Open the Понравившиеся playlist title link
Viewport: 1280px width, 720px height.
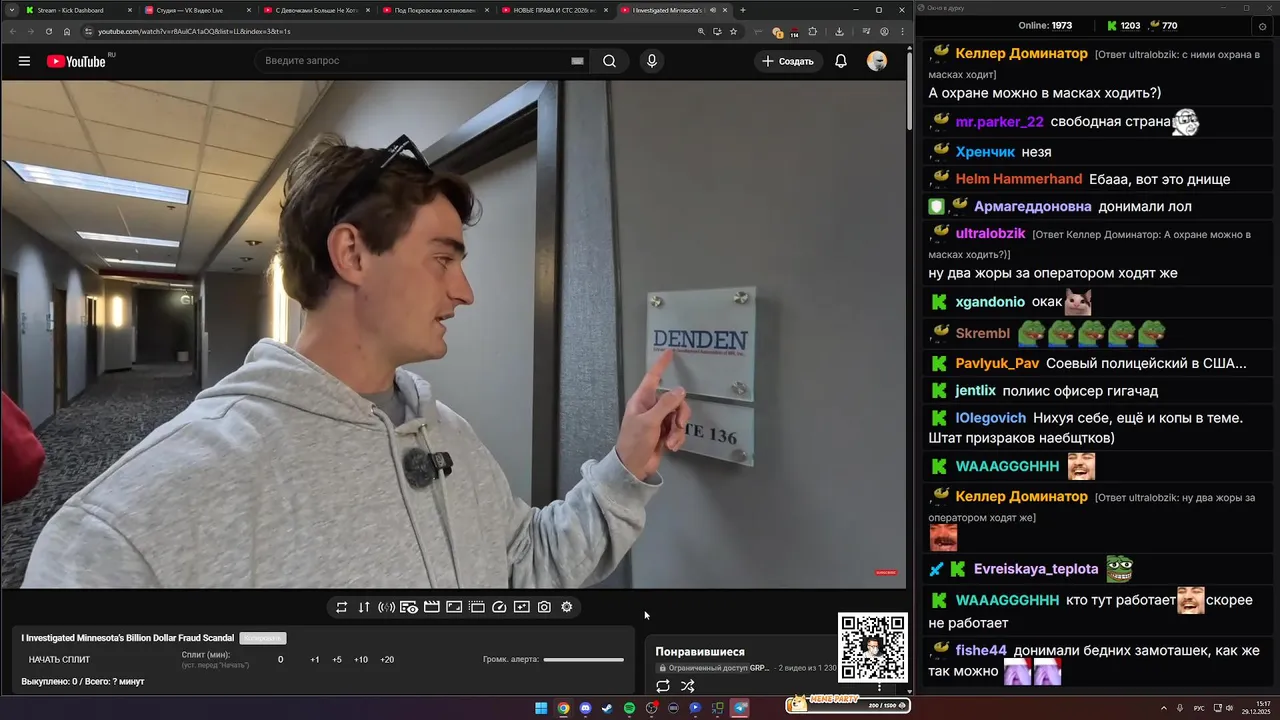[x=700, y=651]
